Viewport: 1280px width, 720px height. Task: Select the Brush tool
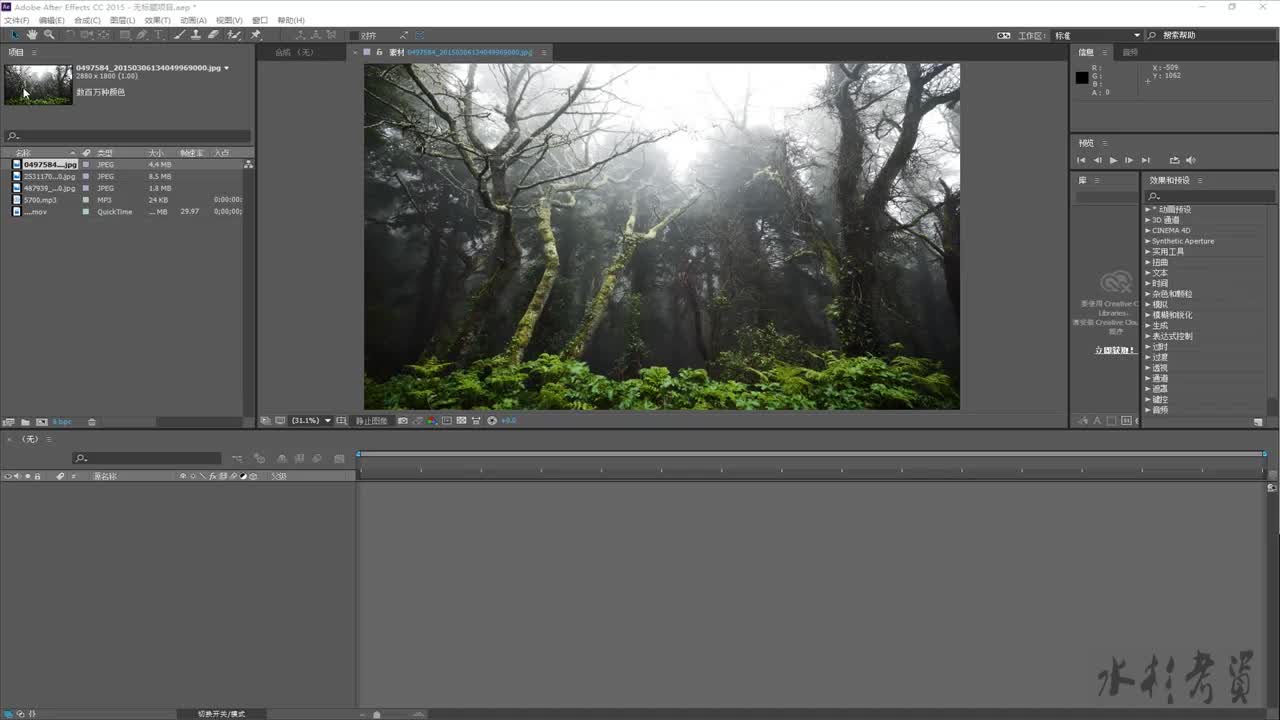[179, 35]
